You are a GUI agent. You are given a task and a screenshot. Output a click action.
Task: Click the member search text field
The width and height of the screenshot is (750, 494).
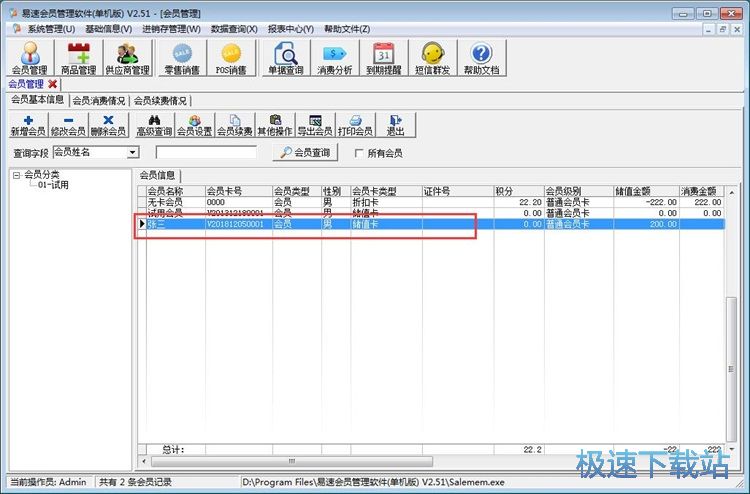tap(206, 153)
